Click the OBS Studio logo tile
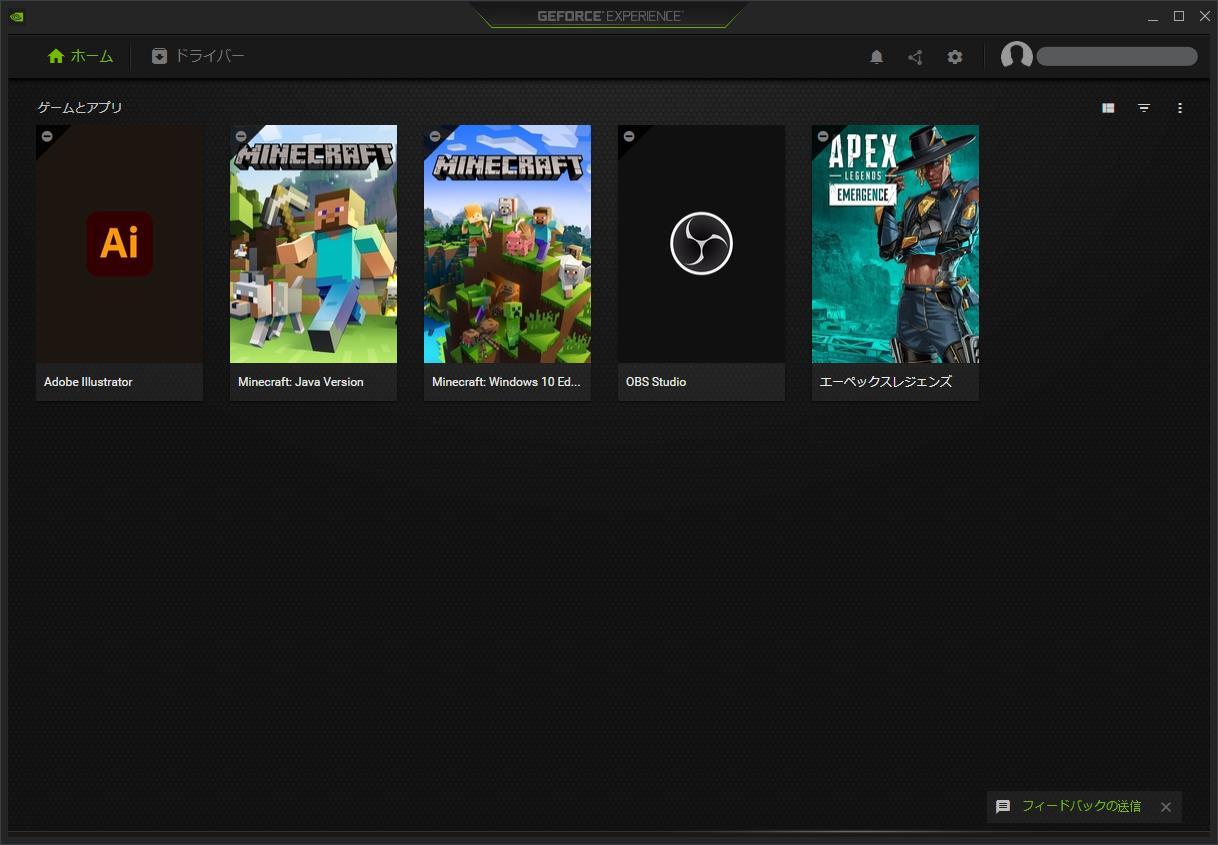 click(701, 244)
